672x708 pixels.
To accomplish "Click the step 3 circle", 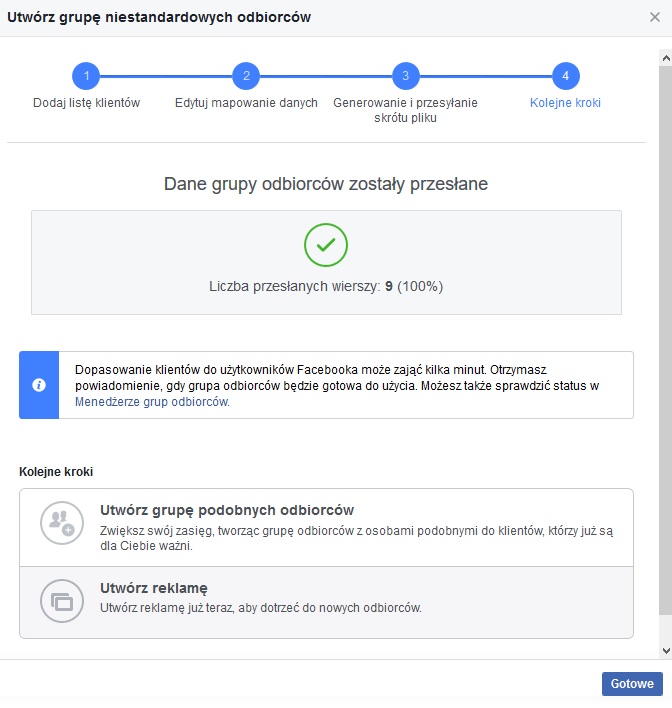I will (x=405, y=76).
